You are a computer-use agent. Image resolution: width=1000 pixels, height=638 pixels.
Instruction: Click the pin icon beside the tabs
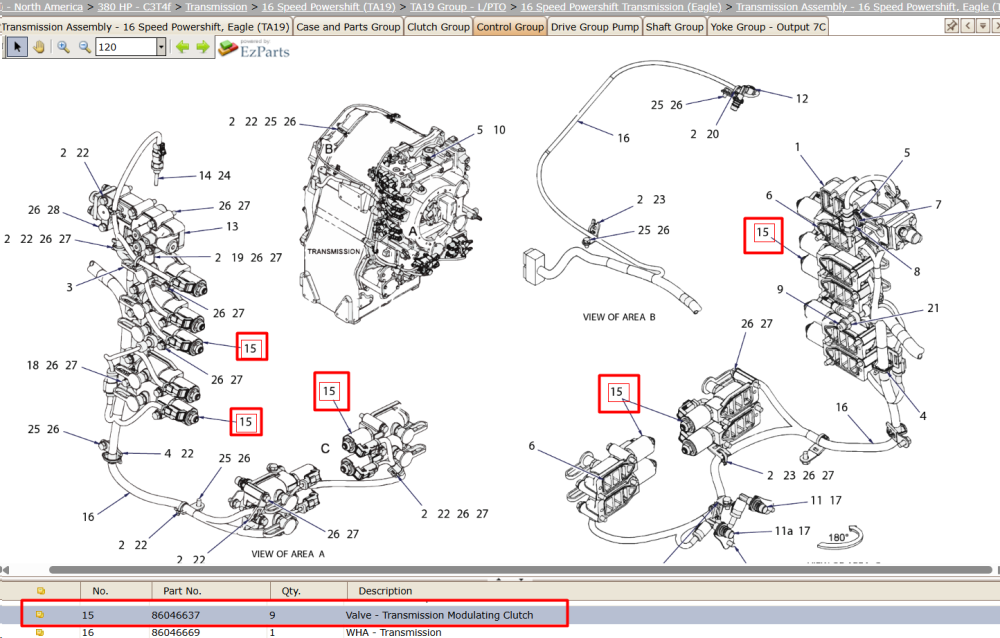(952, 26)
